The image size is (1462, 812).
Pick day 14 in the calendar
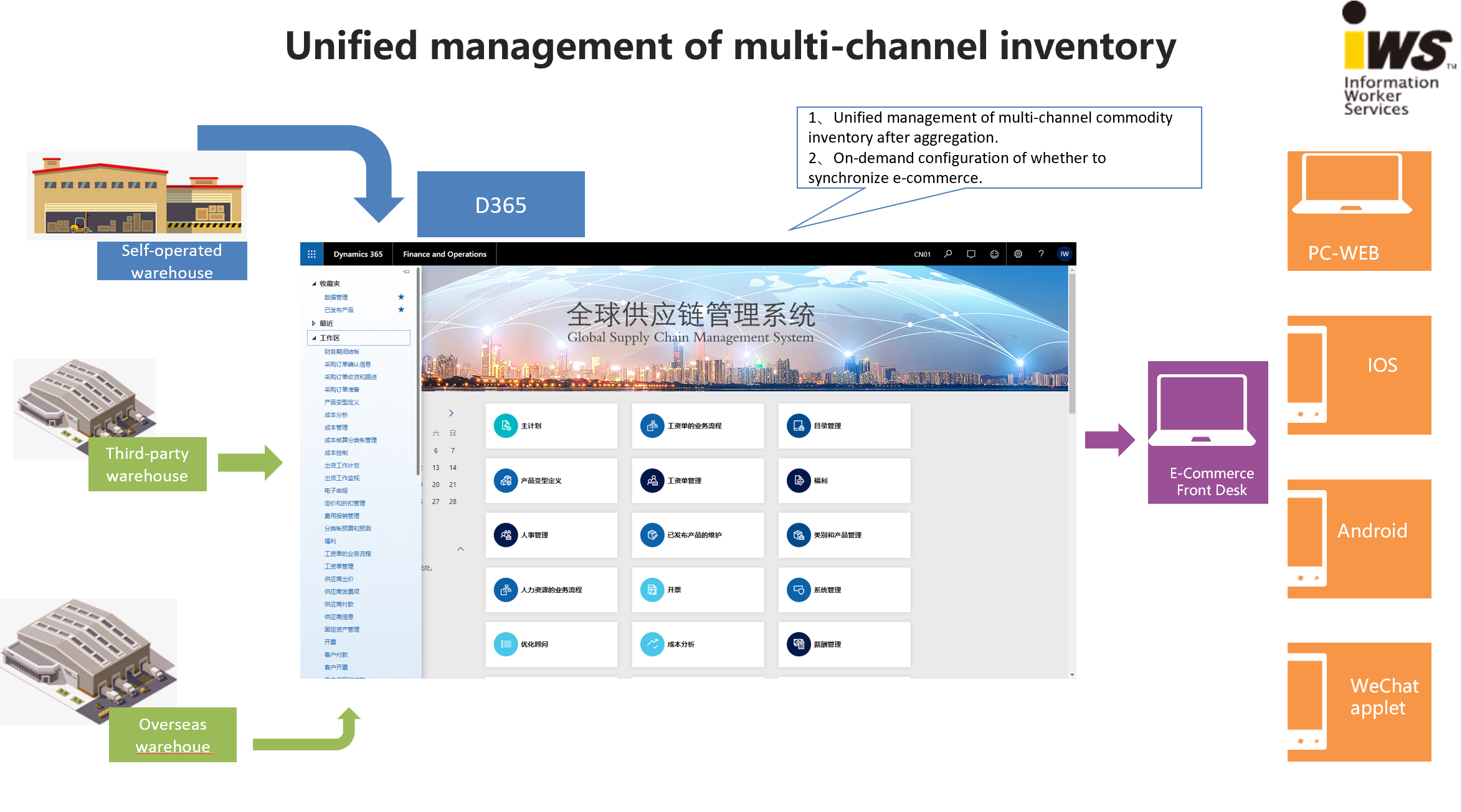click(453, 468)
